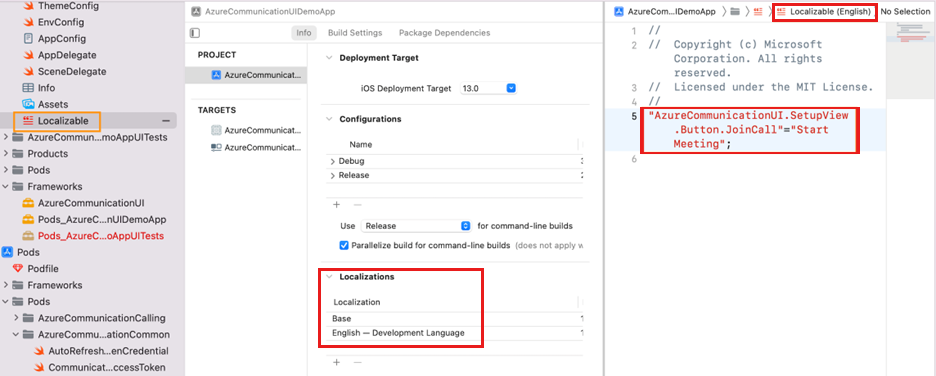Toggle Parallelize build for command-line builds

[344, 245]
